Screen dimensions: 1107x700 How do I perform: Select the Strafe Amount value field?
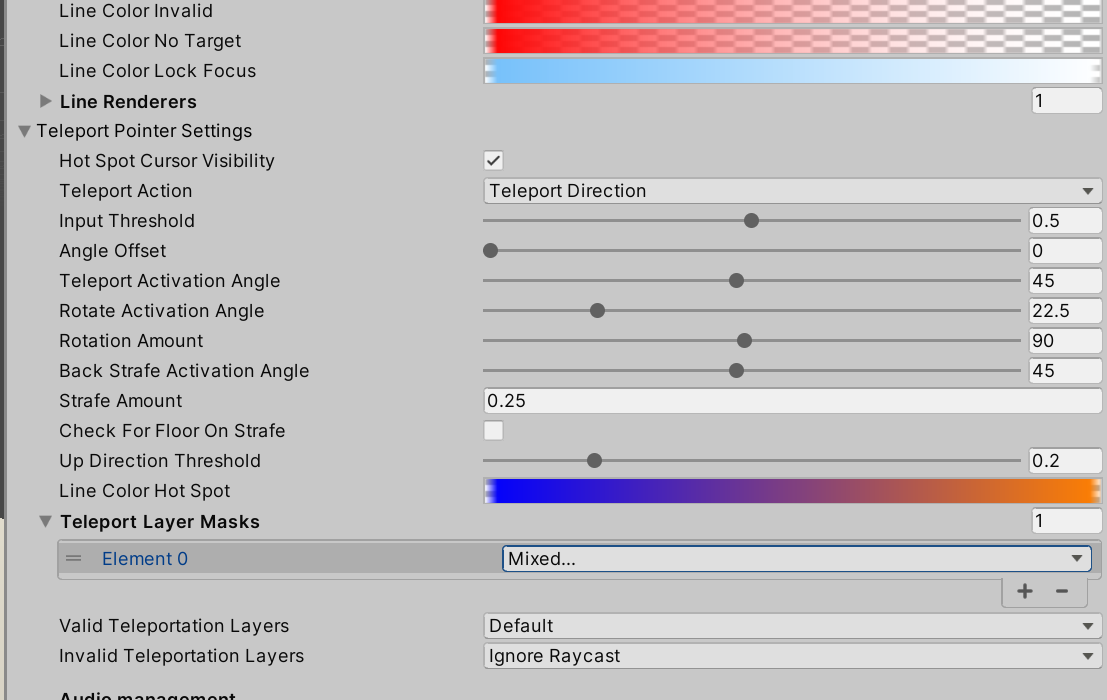coord(790,400)
